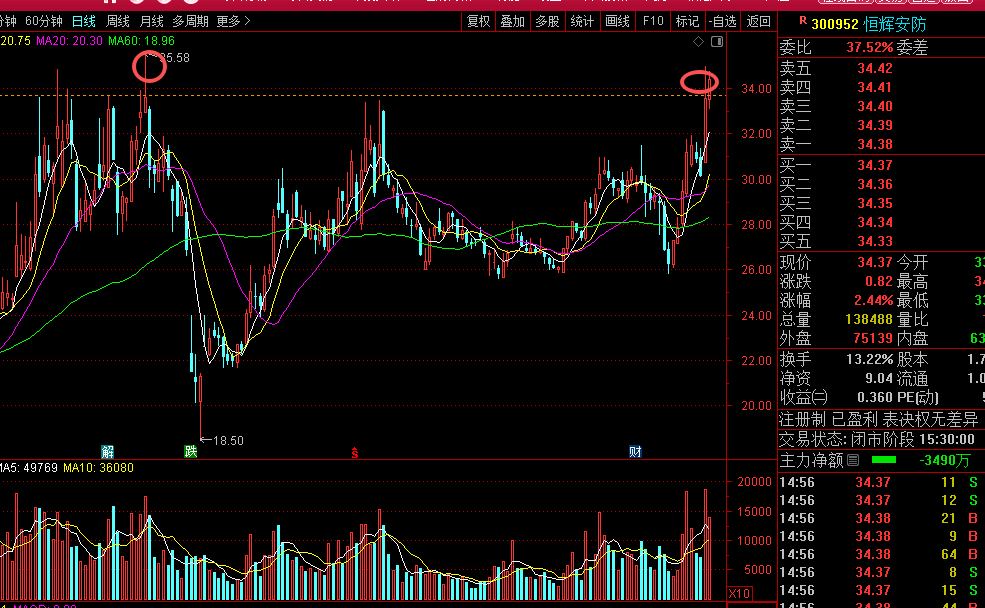Image resolution: width=985 pixels, height=608 pixels.
Task: Click the 表决权无差异 tag
Action: 930,419
